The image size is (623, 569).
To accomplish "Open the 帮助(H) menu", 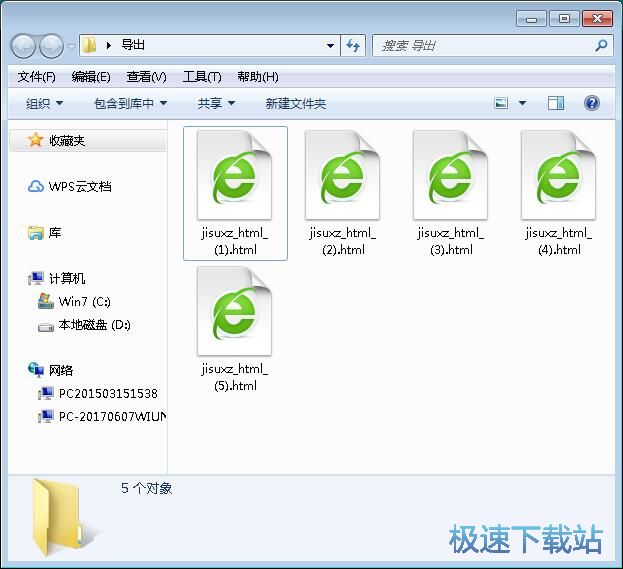I will [258, 77].
